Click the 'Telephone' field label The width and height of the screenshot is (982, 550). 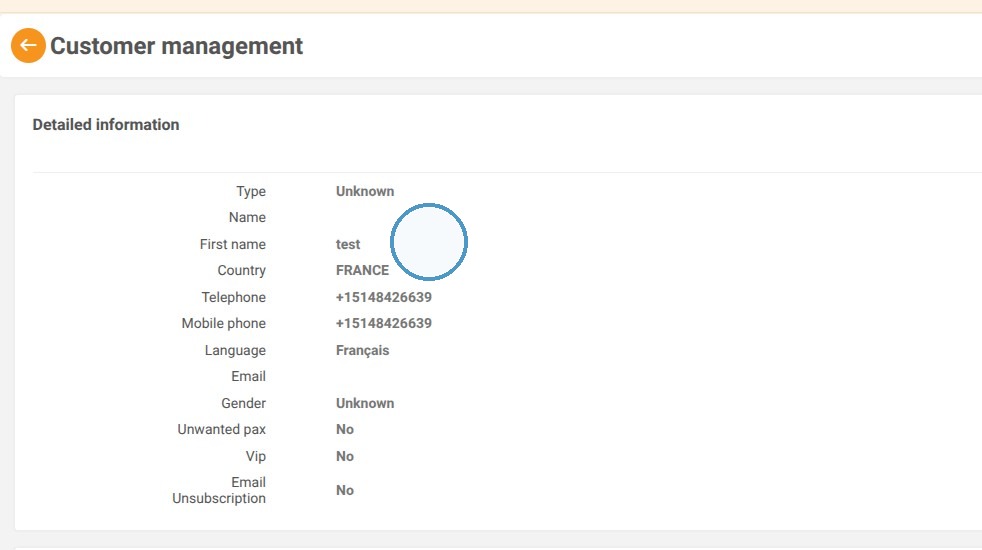coord(234,297)
